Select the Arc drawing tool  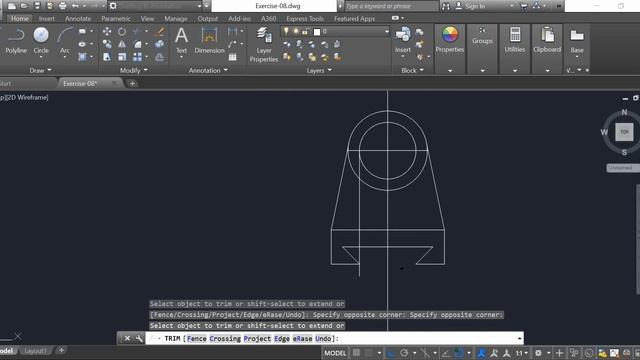coord(64,40)
